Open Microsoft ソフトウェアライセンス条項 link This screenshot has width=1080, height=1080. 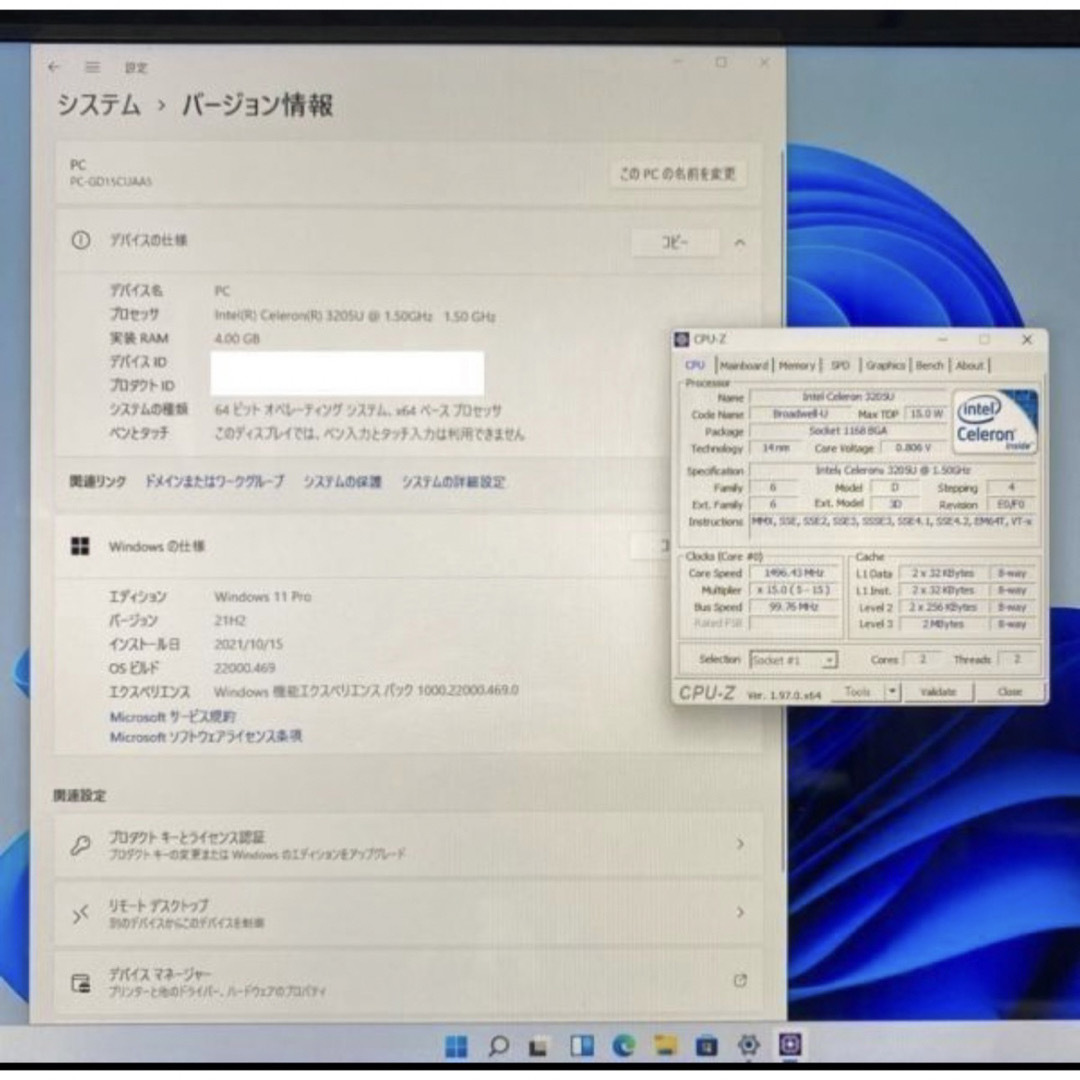click(205, 737)
